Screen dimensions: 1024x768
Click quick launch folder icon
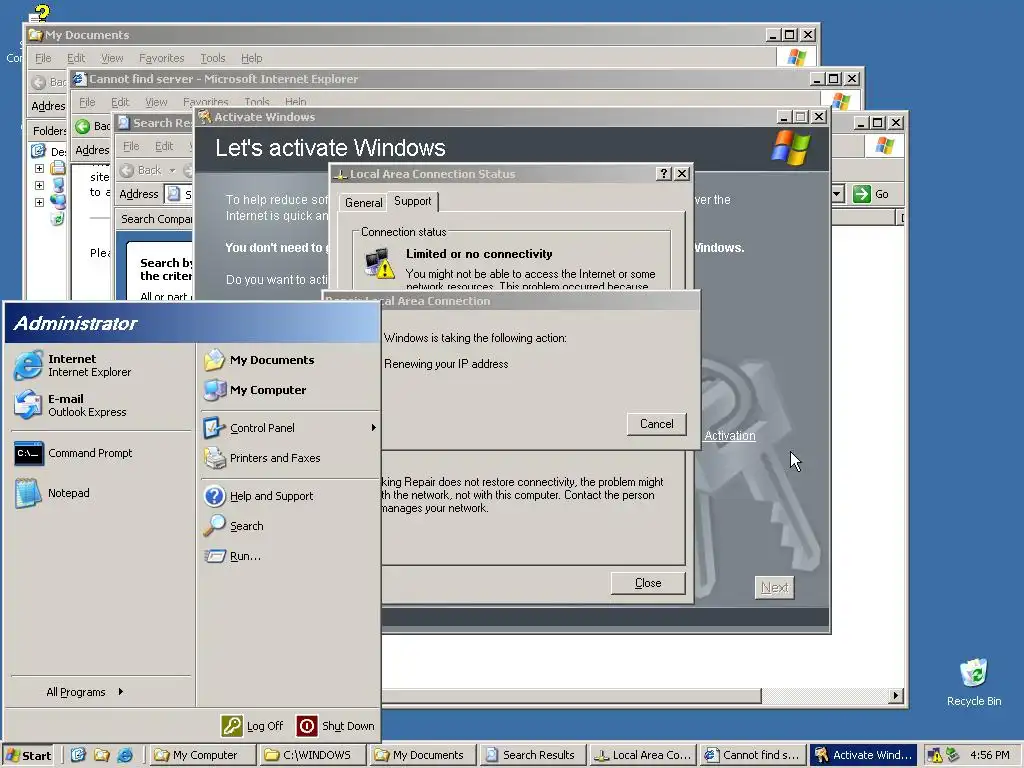point(101,755)
